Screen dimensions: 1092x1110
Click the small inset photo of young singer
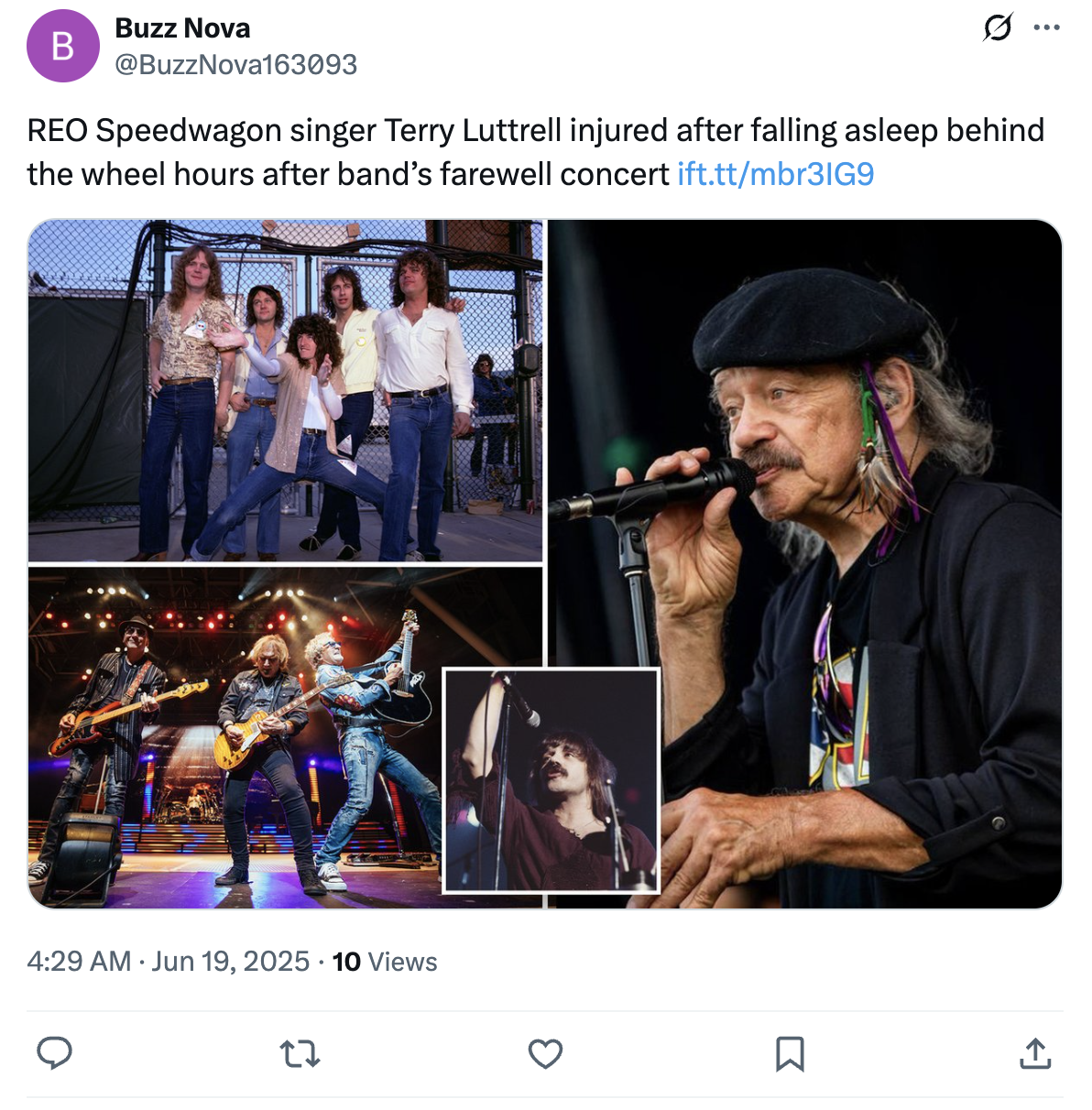[x=551, y=780]
